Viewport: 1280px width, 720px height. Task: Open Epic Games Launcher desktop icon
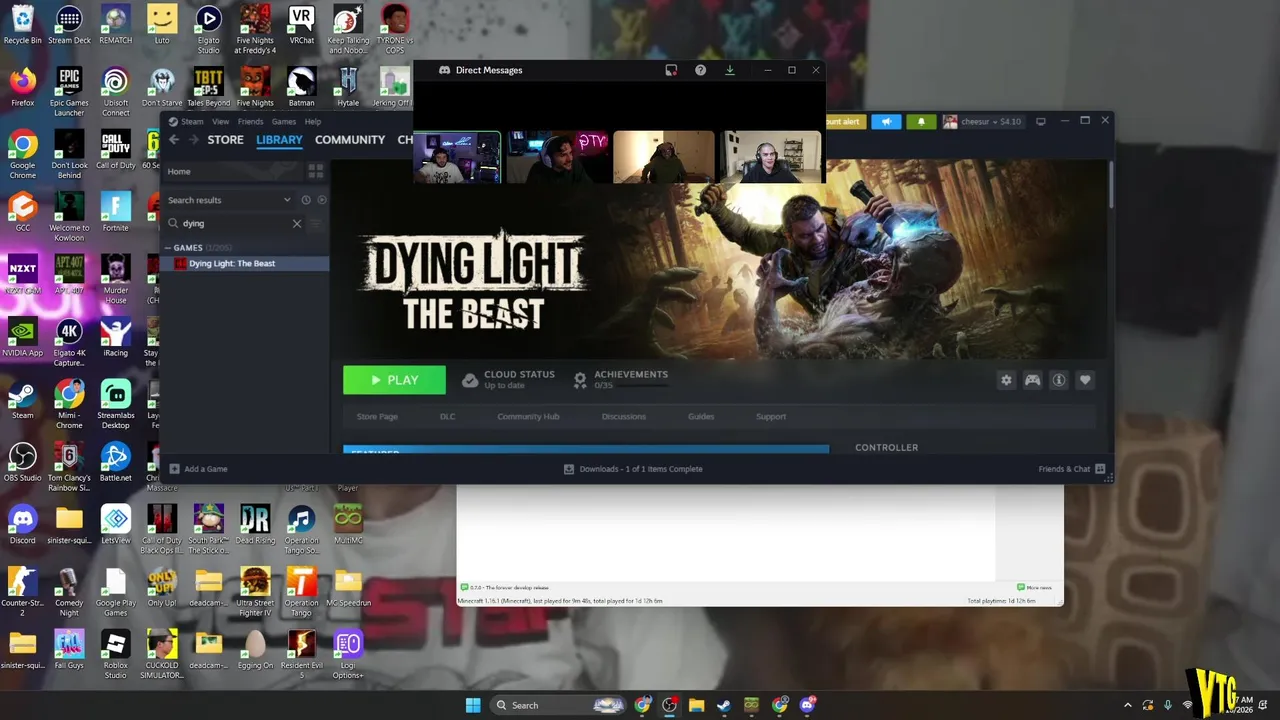pyautogui.click(x=69, y=92)
